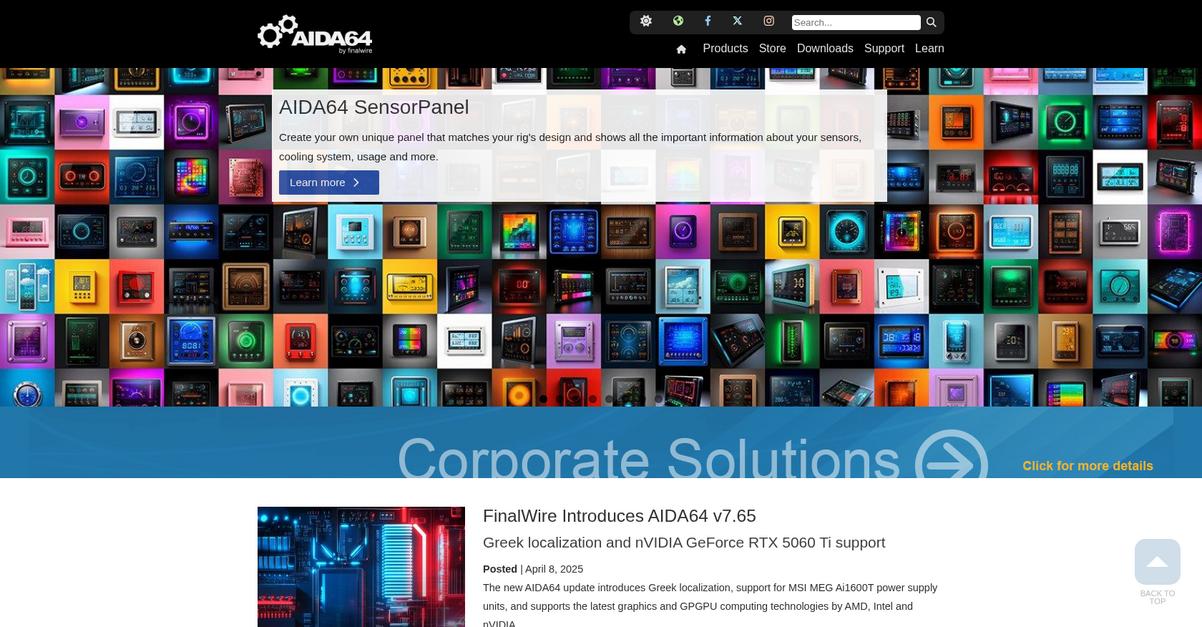Click the 'Corporate Solutions' banner text
The width and height of the screenshot is (1202, 627).
tap(649, 459)
